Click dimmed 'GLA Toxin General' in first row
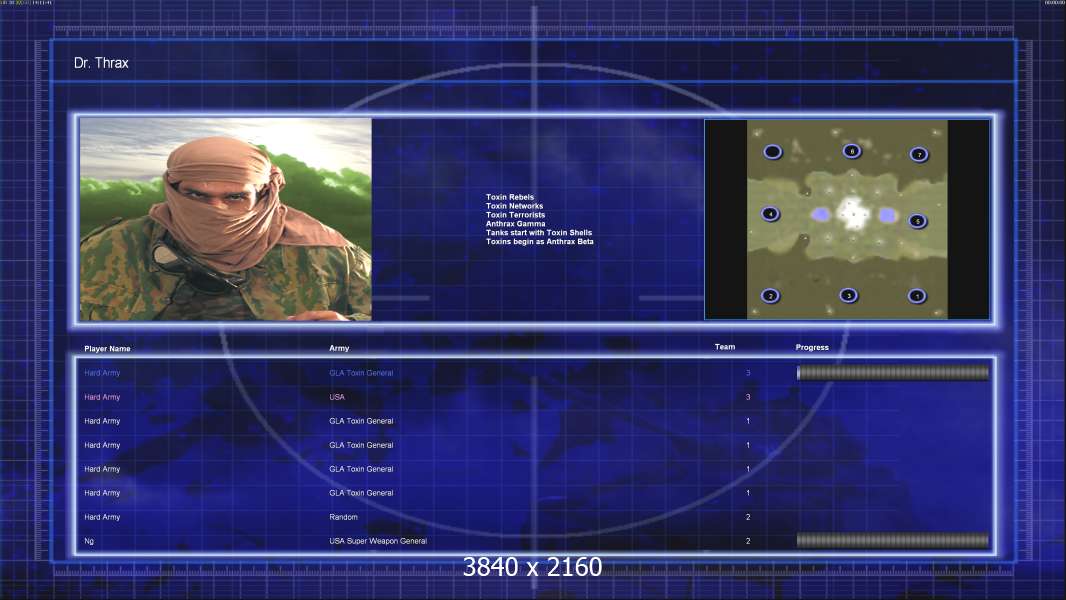Image resolution: width=1066 pixels, height=600 pixels. point(361,373)
